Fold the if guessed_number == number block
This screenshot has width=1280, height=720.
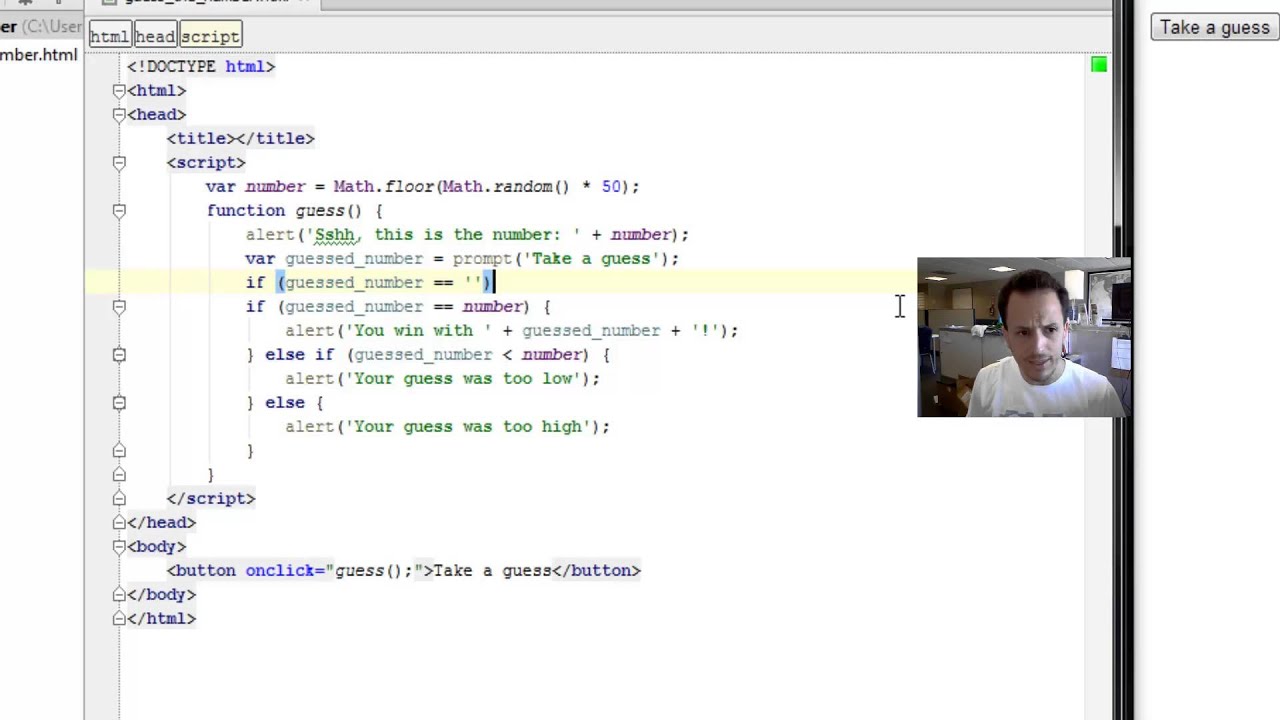click(x=119, y=306)
